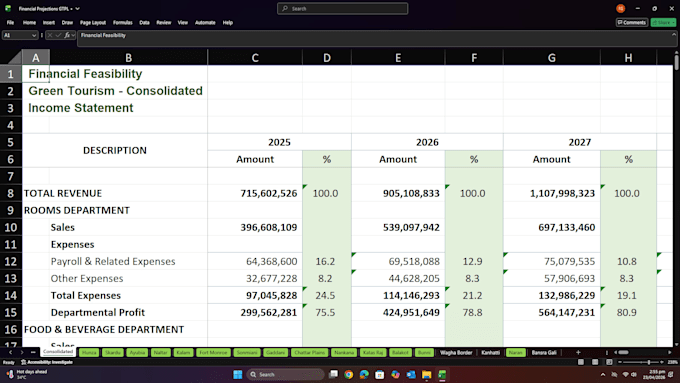Click the vertical scrollbar thumb
680x383 pixels.
click(x=677, y=61)
